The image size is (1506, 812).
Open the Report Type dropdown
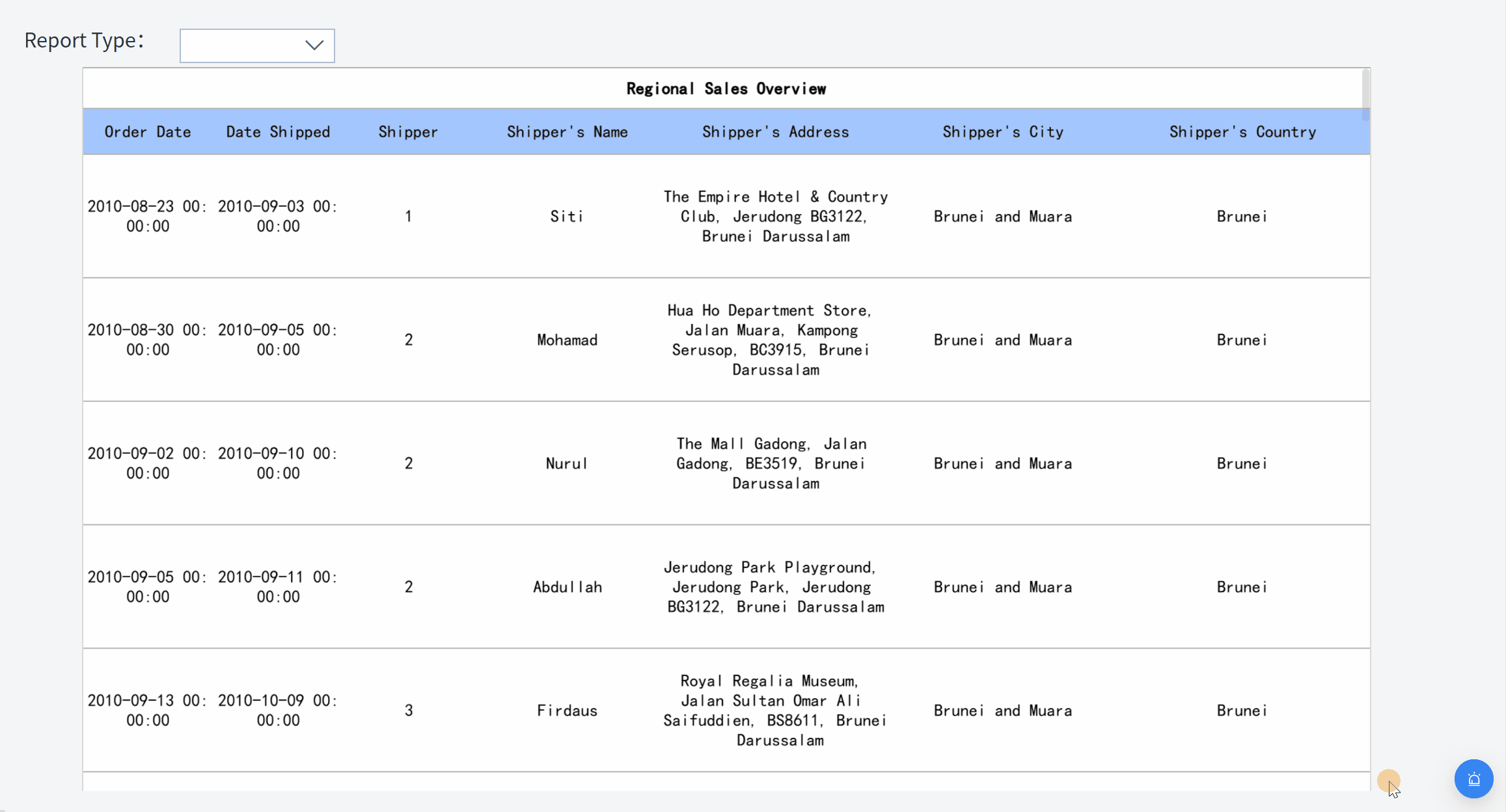[x=257, y=46]
